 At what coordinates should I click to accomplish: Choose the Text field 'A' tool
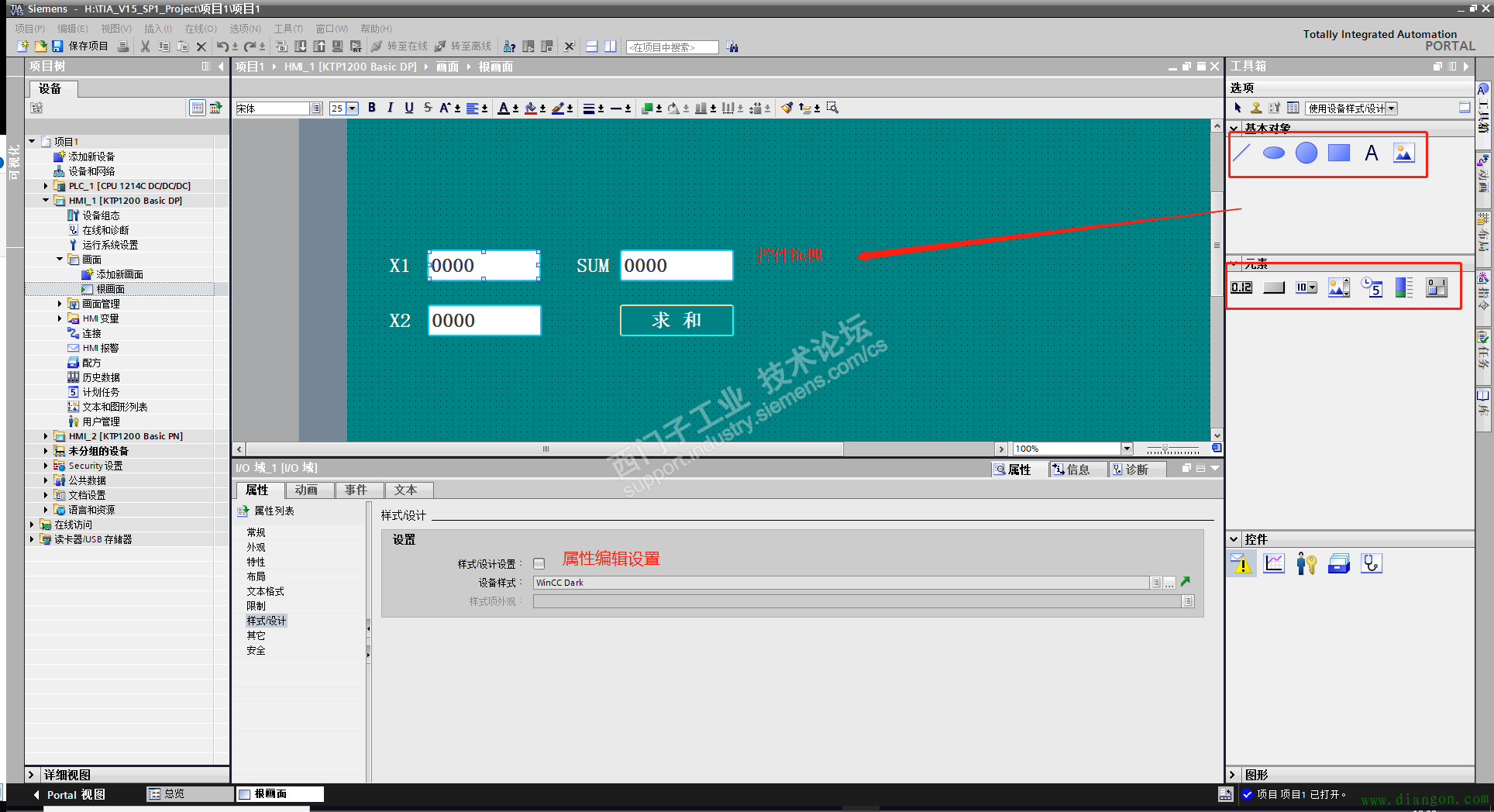[1372, 153]
